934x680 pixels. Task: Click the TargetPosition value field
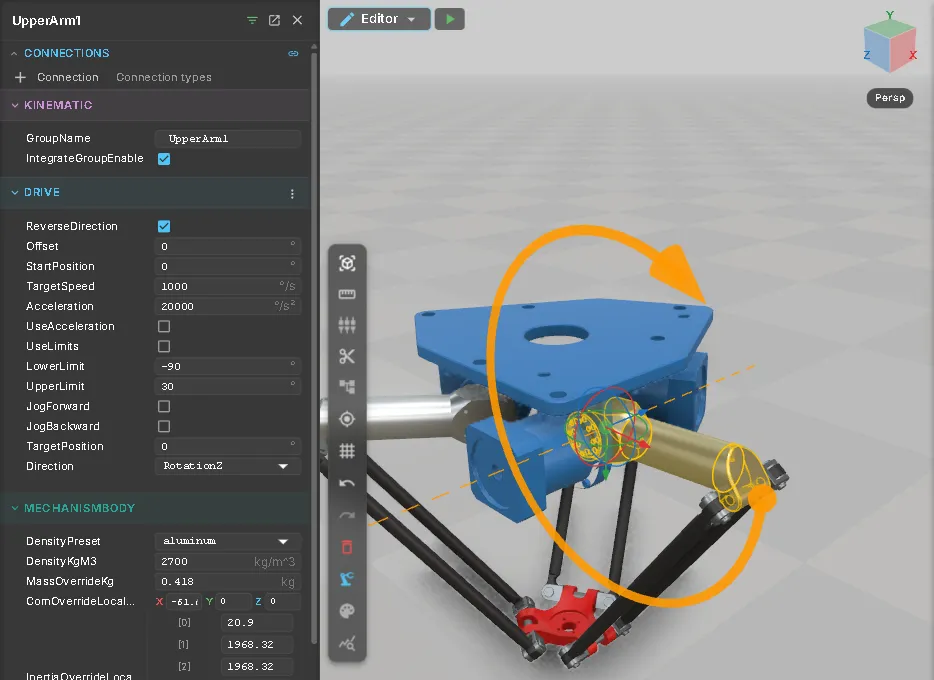click(228, 447)
